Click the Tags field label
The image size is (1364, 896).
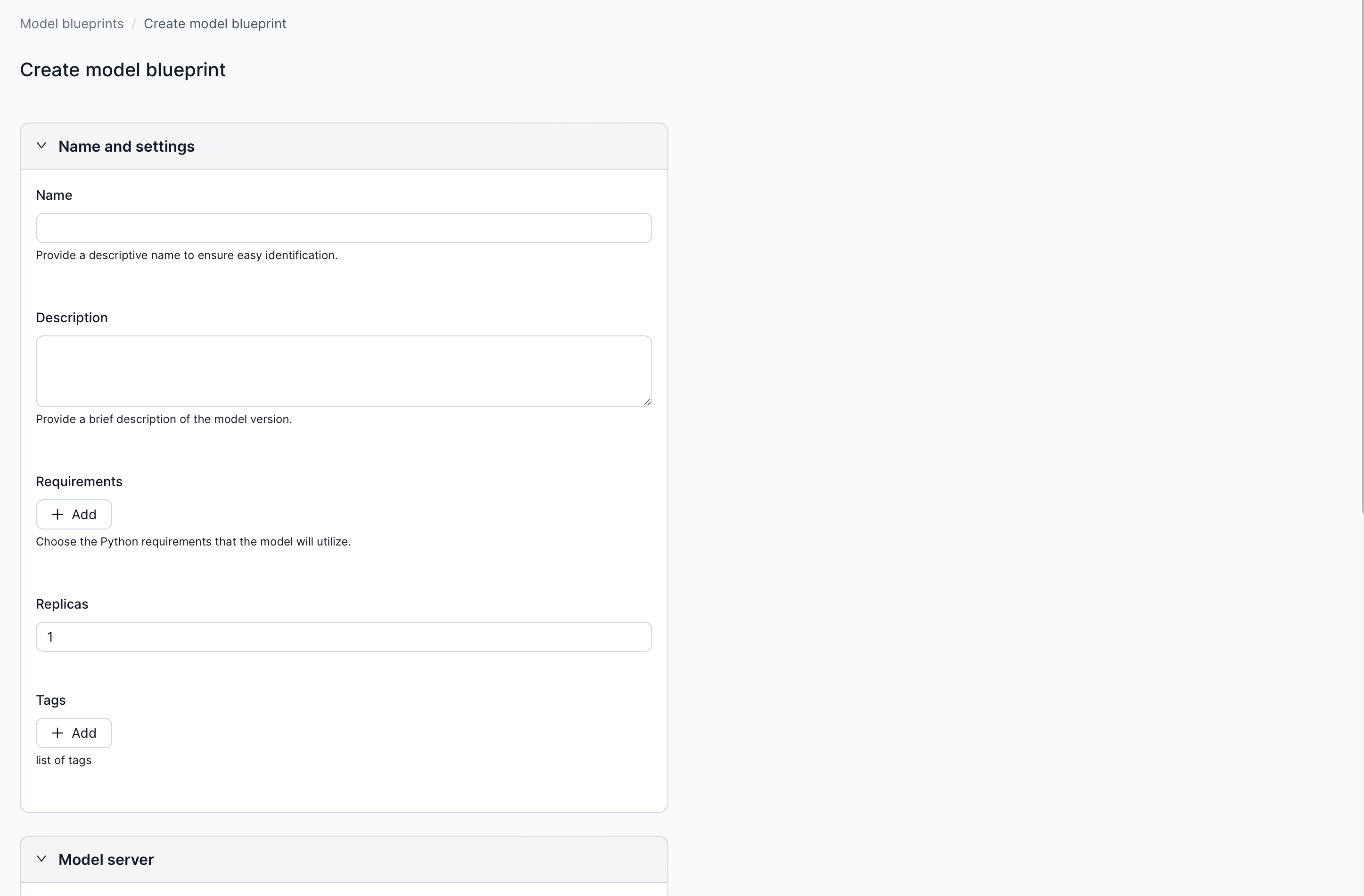[x=50, y=701]
